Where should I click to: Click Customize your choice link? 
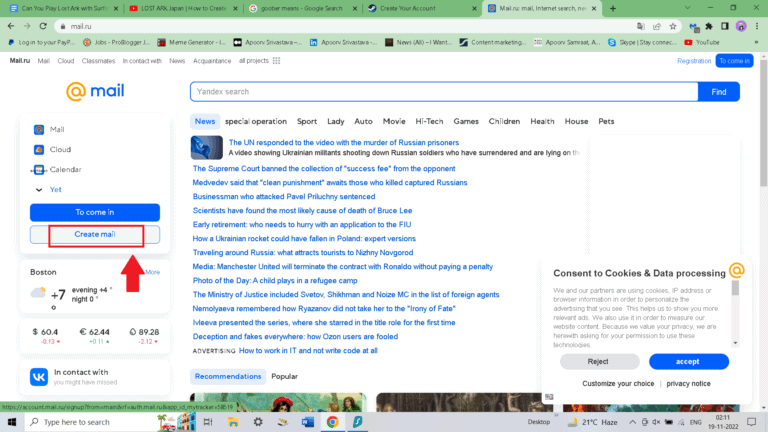click(618, 384)
